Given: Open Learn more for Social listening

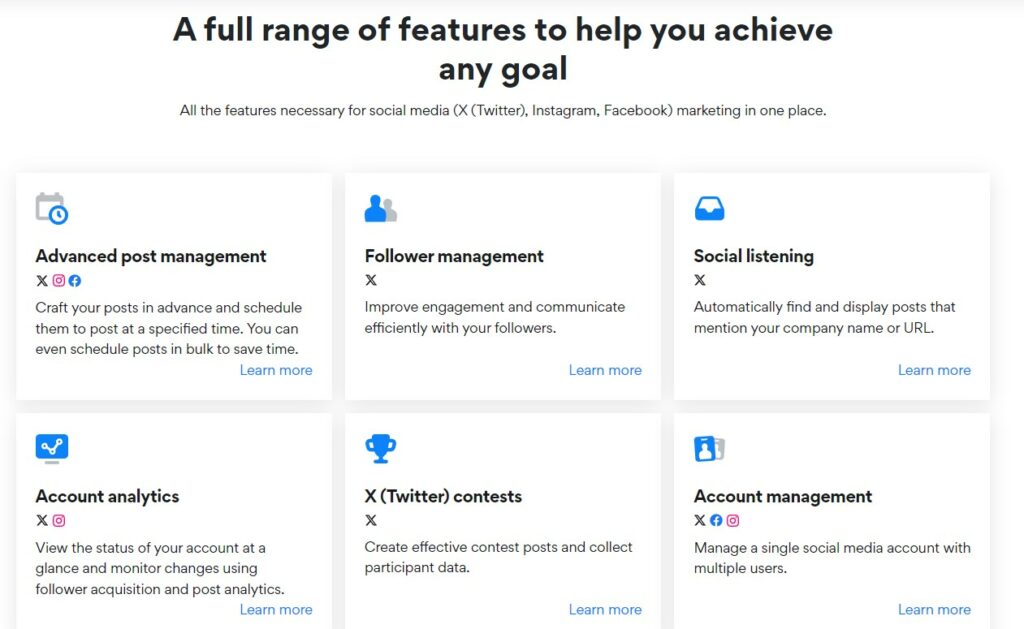Looking at the screenshot, I should click(x=934, y=370).
